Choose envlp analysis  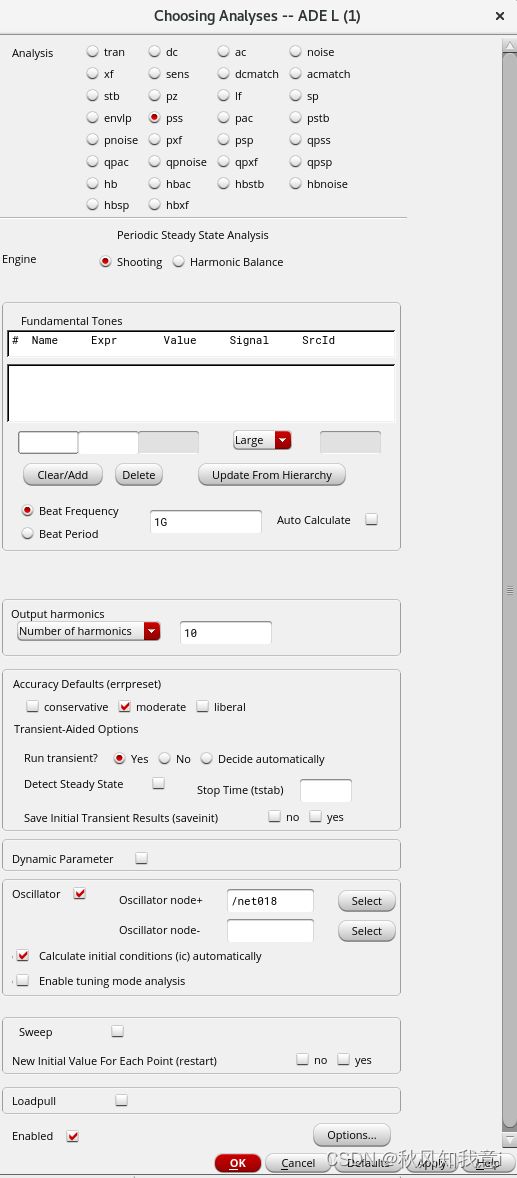[x=92, y=118]
